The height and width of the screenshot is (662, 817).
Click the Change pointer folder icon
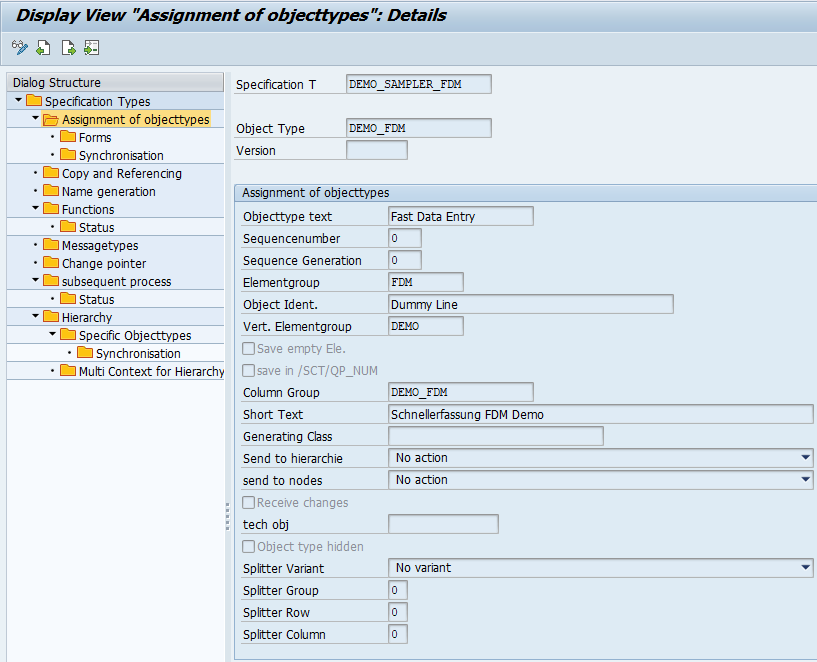[x=51, y=263]
